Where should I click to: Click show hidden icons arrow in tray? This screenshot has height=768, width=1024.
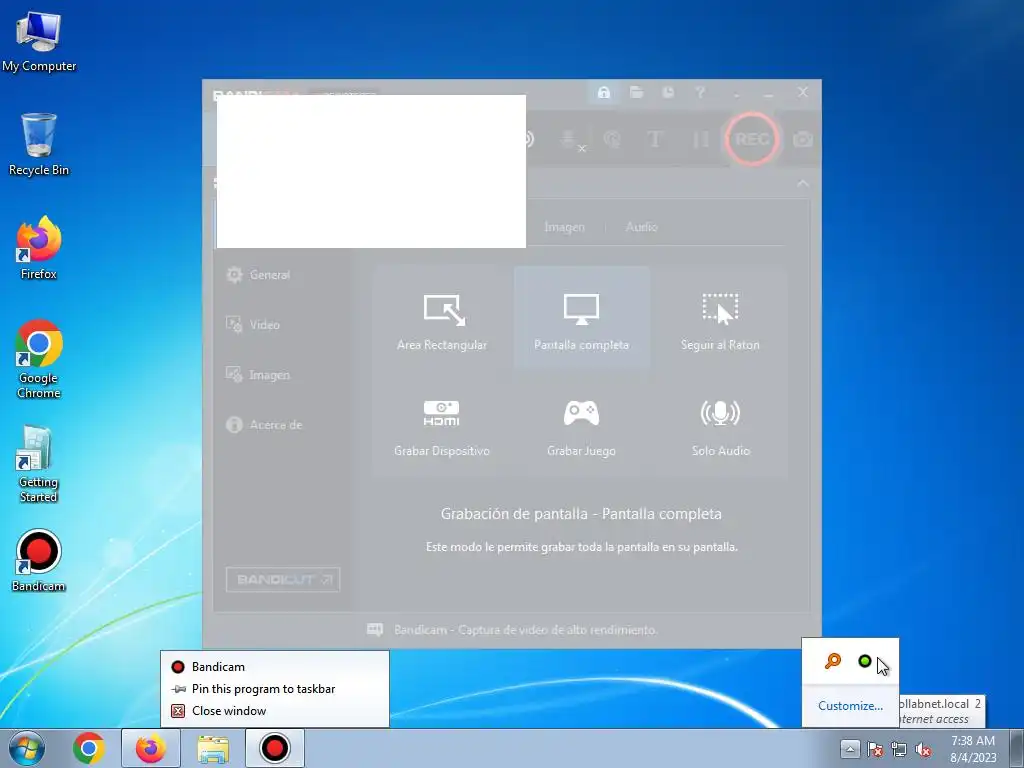[x=850, y=748]
